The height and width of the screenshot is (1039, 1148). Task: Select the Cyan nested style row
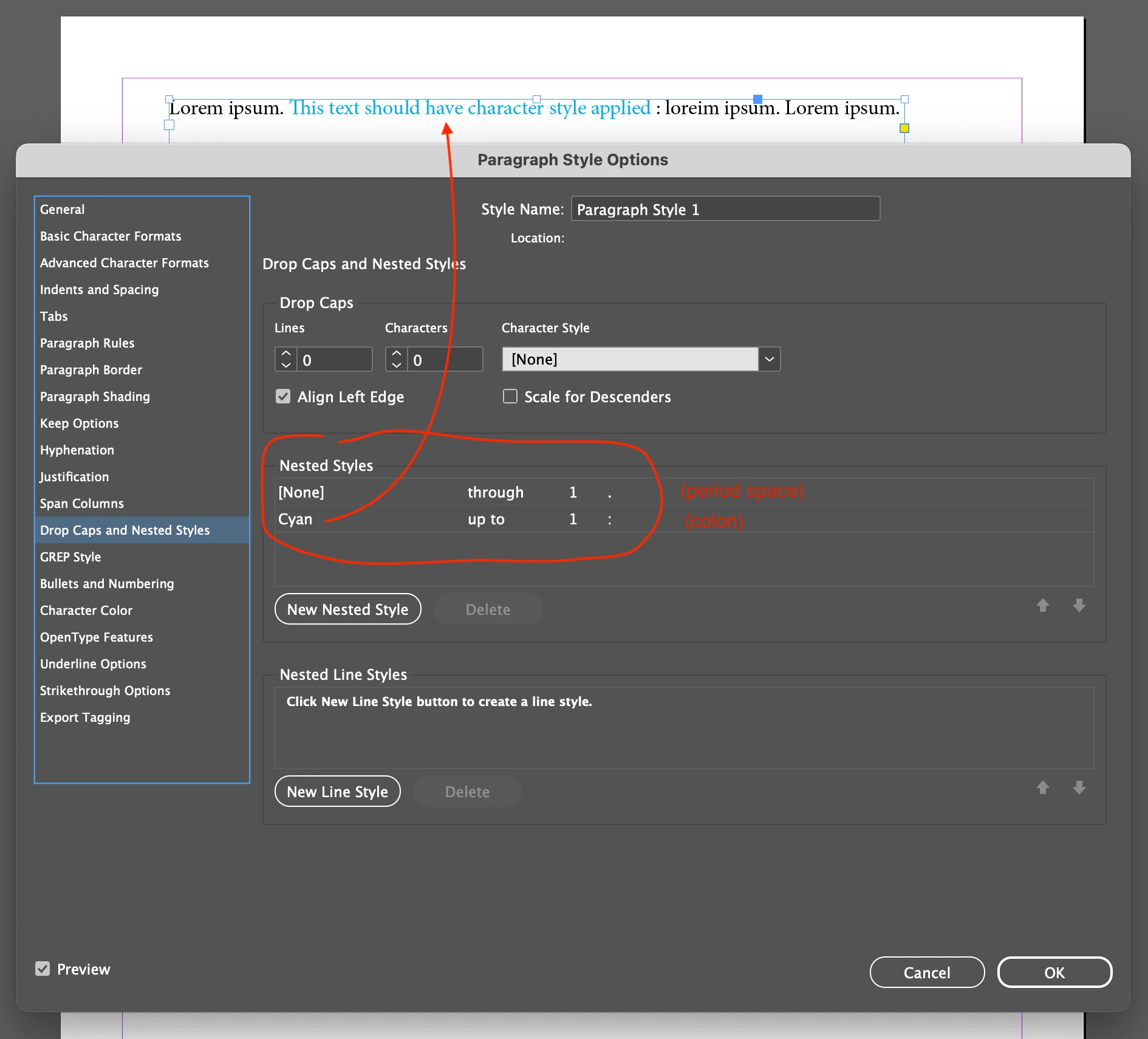click(684, 519)
